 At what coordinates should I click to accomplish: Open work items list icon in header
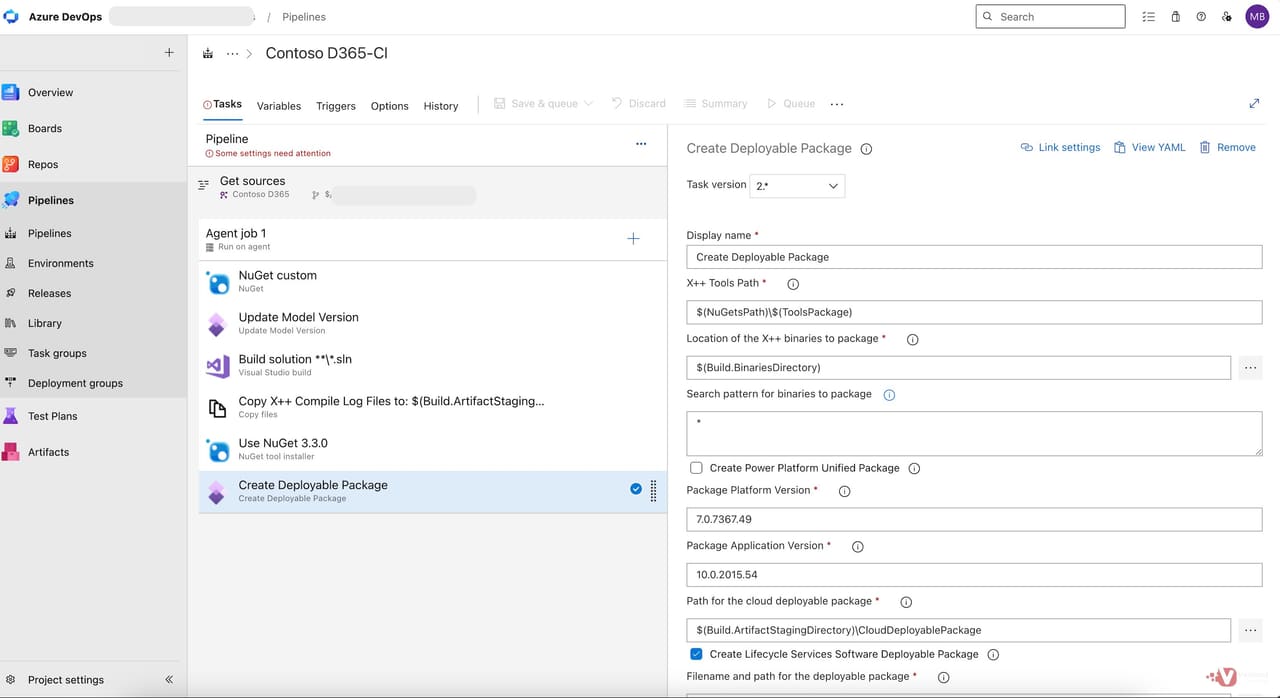click(1148, 17)
